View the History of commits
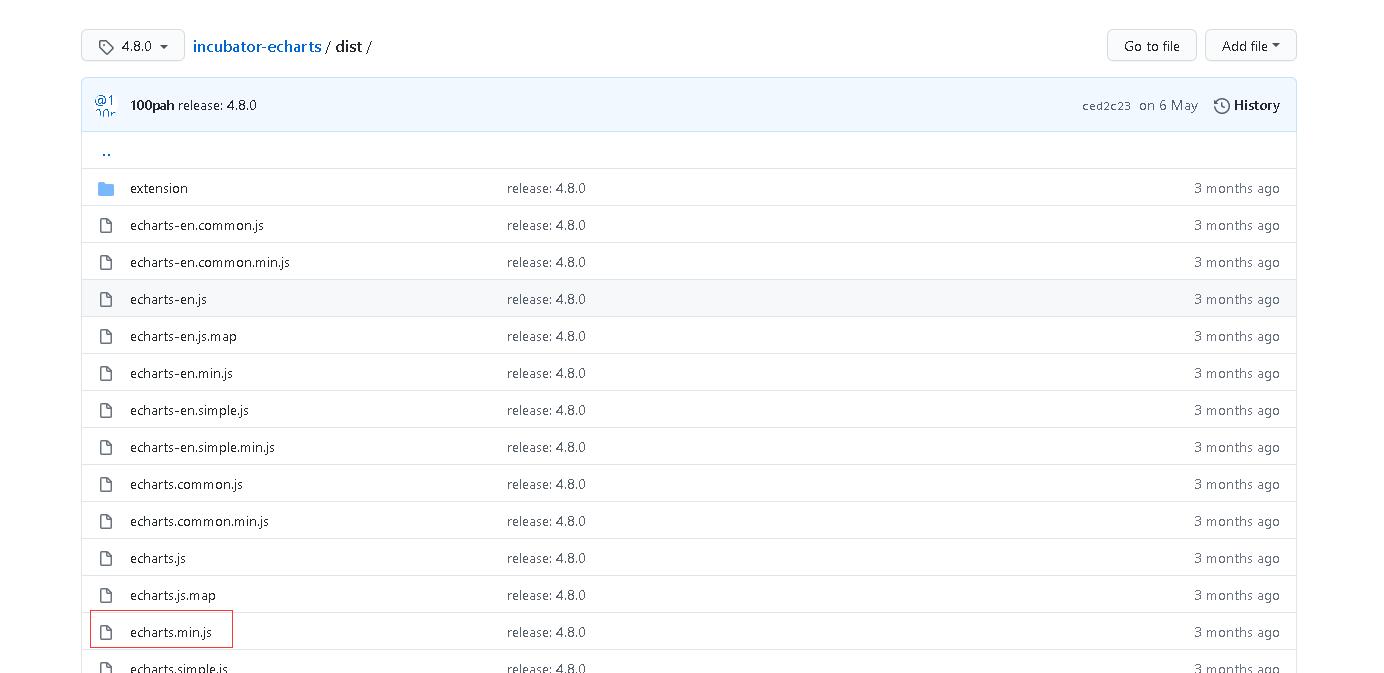 tap(1246, 105)
